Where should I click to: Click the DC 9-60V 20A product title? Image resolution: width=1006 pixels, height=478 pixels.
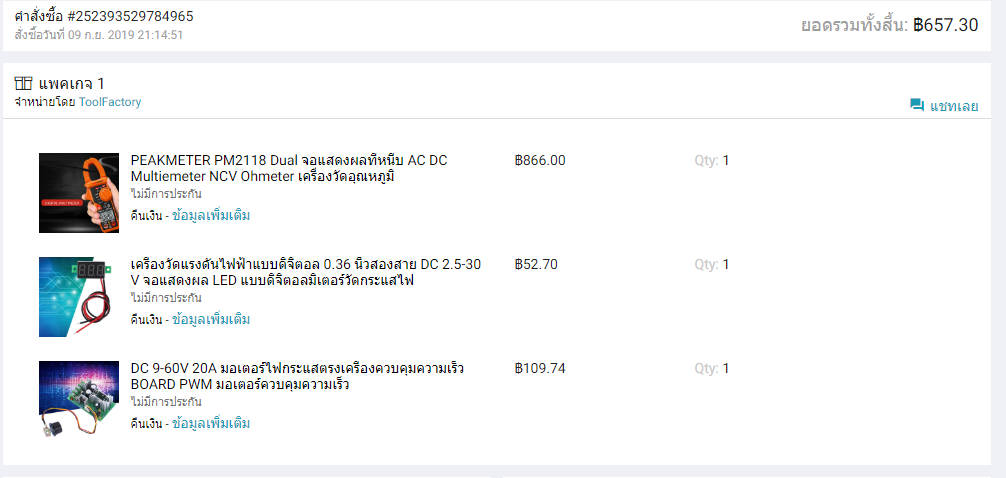point(297,376)
